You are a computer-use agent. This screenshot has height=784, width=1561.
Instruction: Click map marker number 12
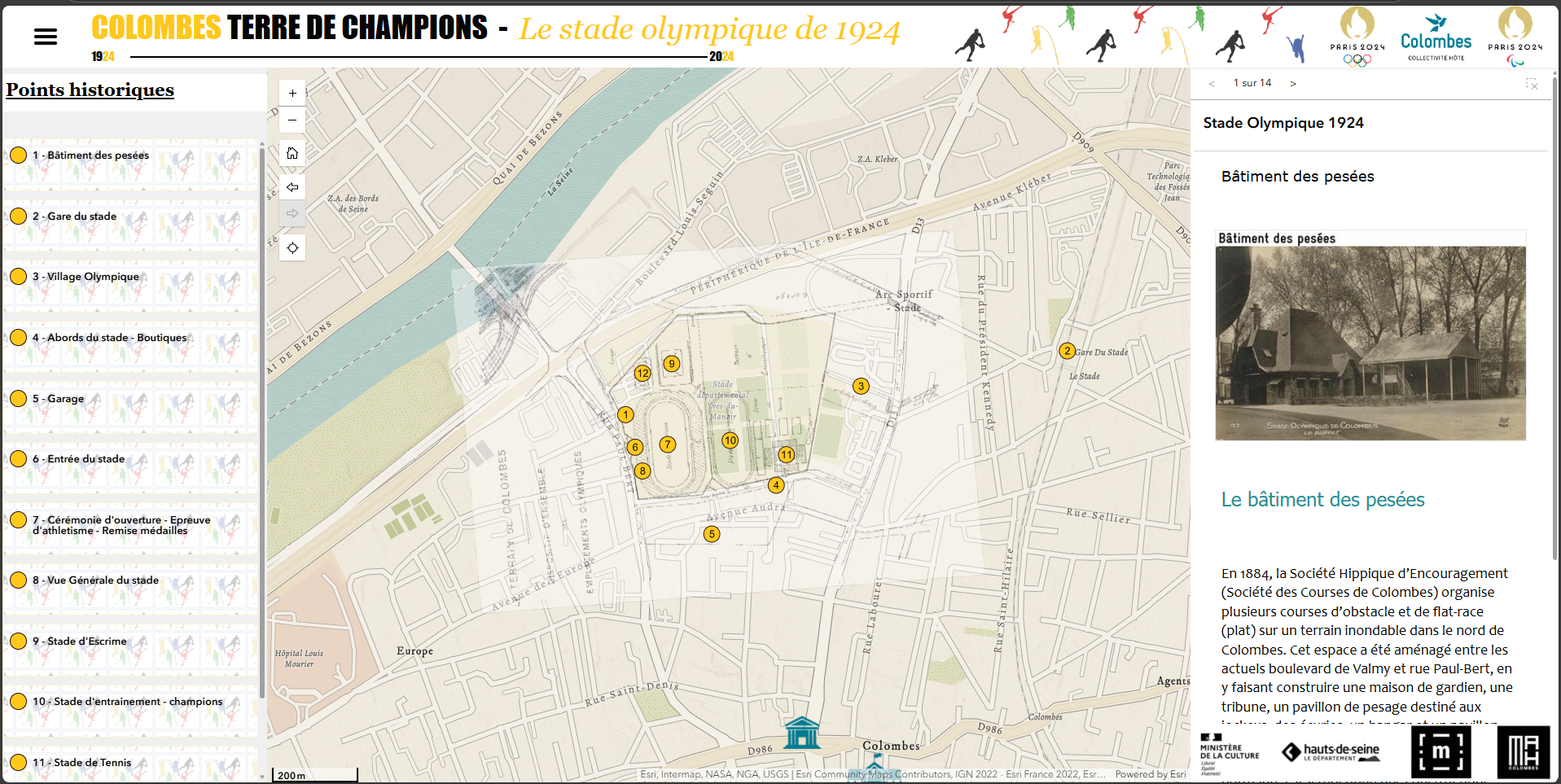[x=642, y=373]
